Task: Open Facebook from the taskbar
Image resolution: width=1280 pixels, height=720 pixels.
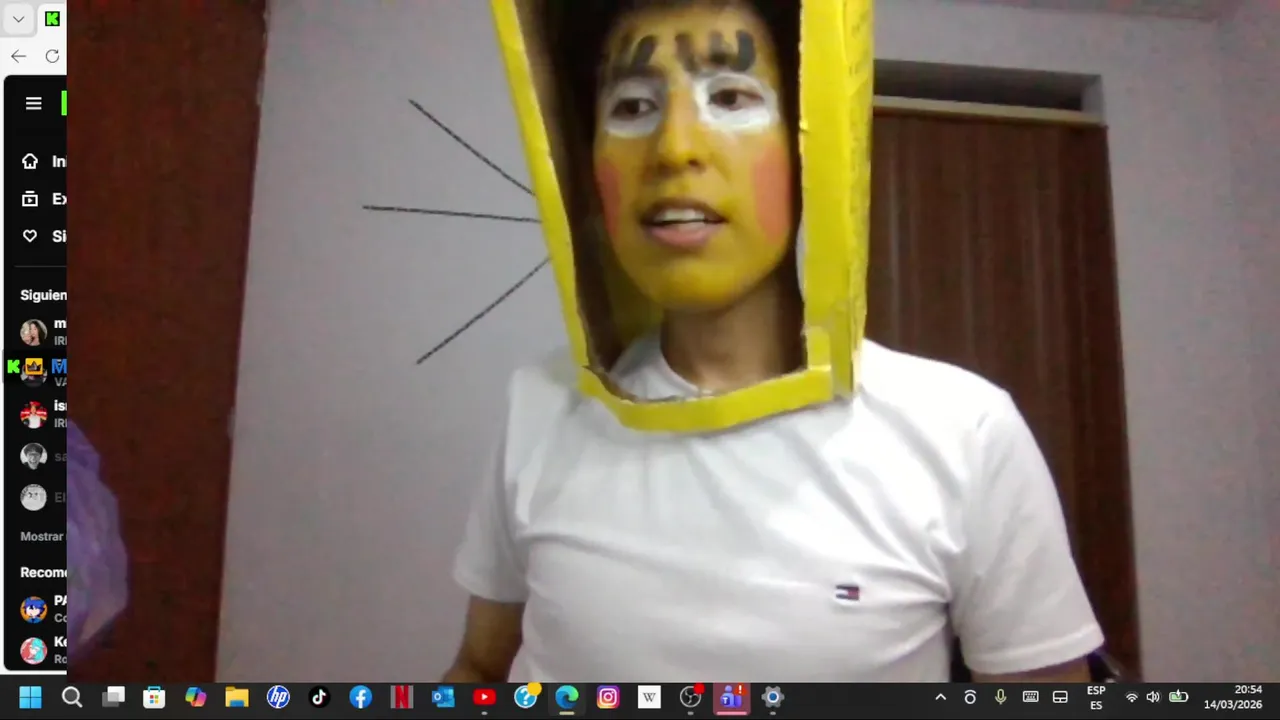Action: point(361,697)
